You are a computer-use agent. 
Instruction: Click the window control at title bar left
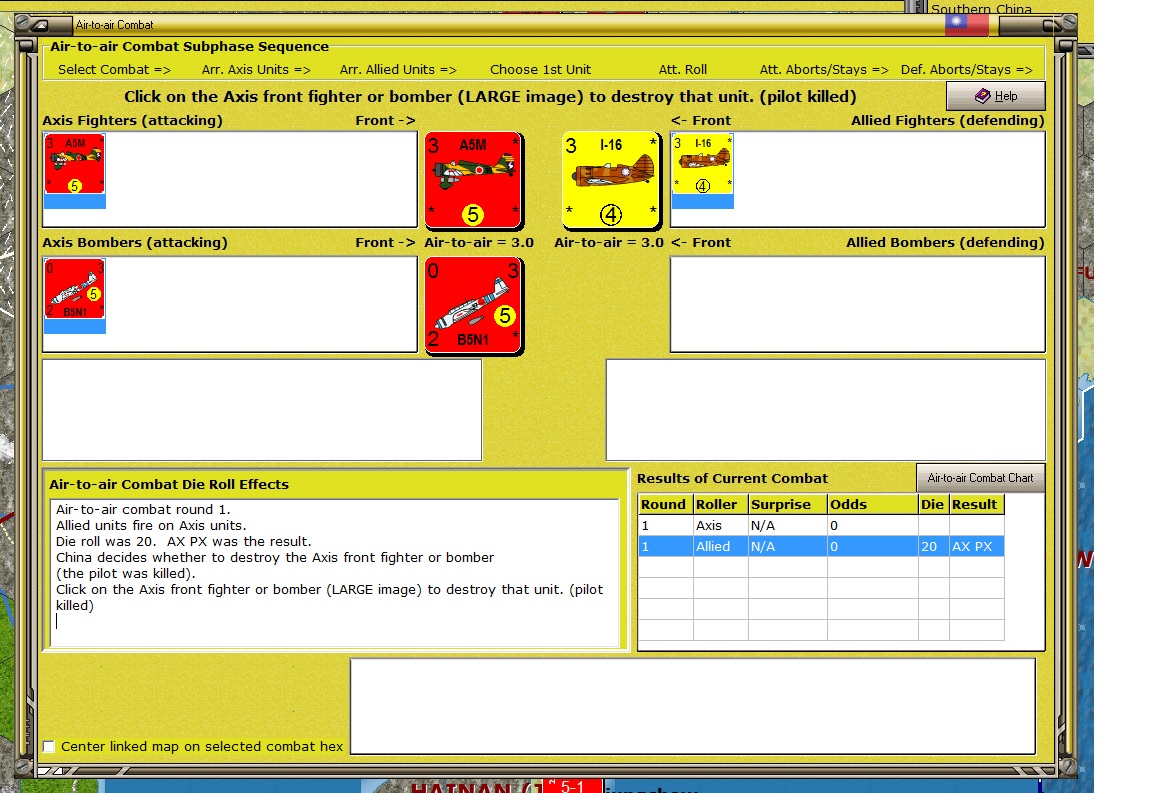(x=42, y=25)
